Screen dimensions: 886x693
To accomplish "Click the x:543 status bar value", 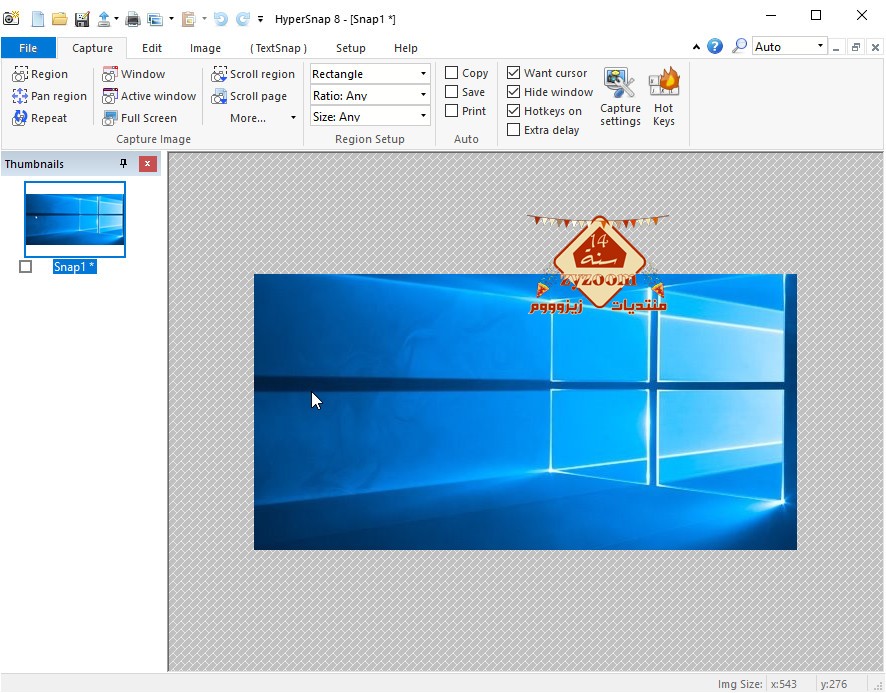I will (783, 684).
